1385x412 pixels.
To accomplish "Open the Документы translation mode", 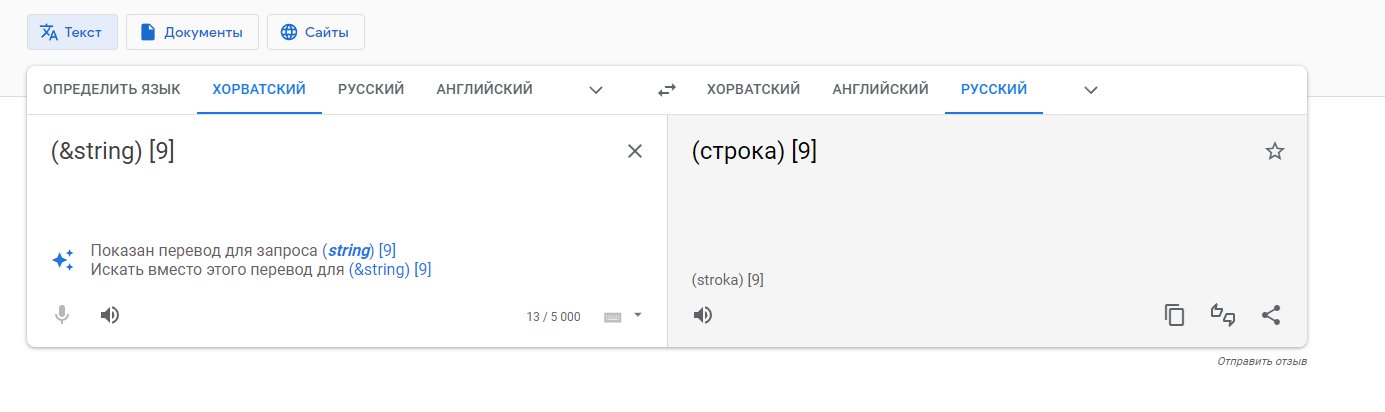I will (x=192, y=32).
